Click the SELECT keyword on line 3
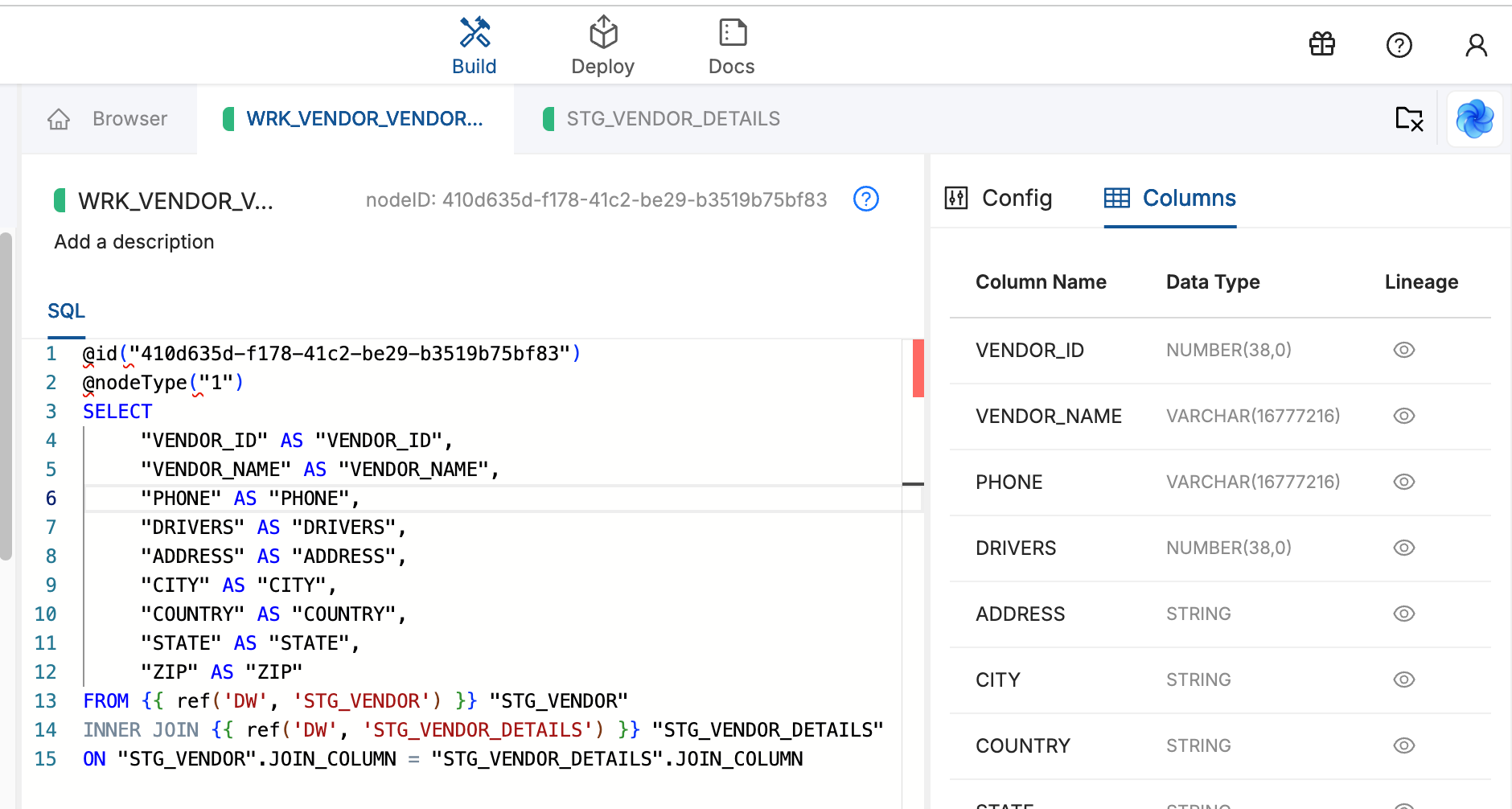The height and width of the screenshot is (809, 1512). (117, 412)
